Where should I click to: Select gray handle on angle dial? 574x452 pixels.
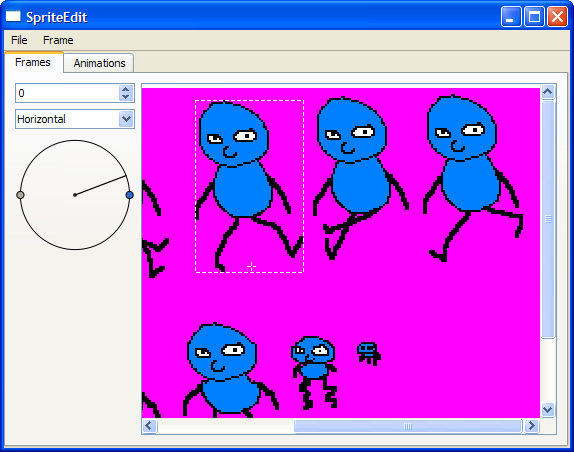click(20, 195)
